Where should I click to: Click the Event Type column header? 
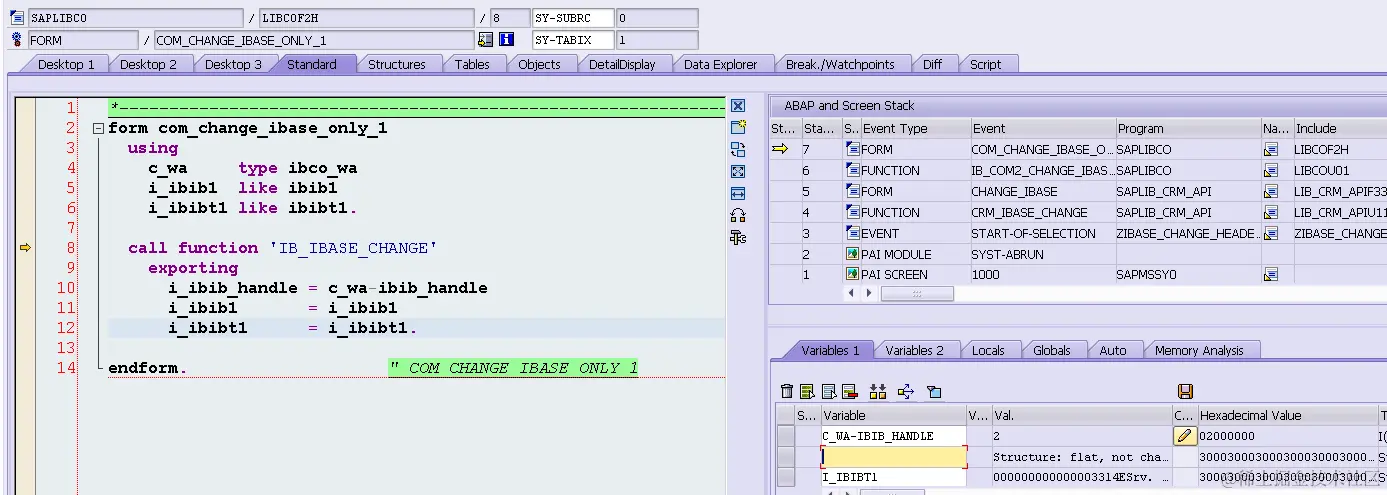[915, 128]
